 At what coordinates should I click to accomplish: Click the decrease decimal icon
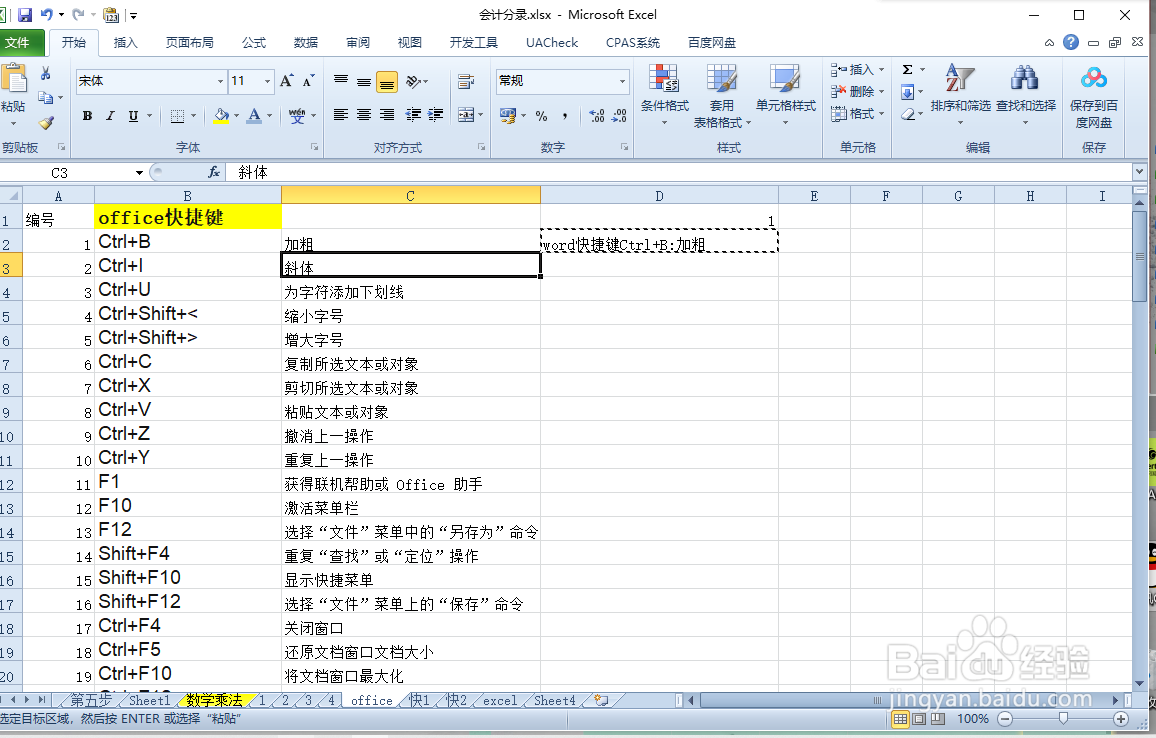click(619, 116)
